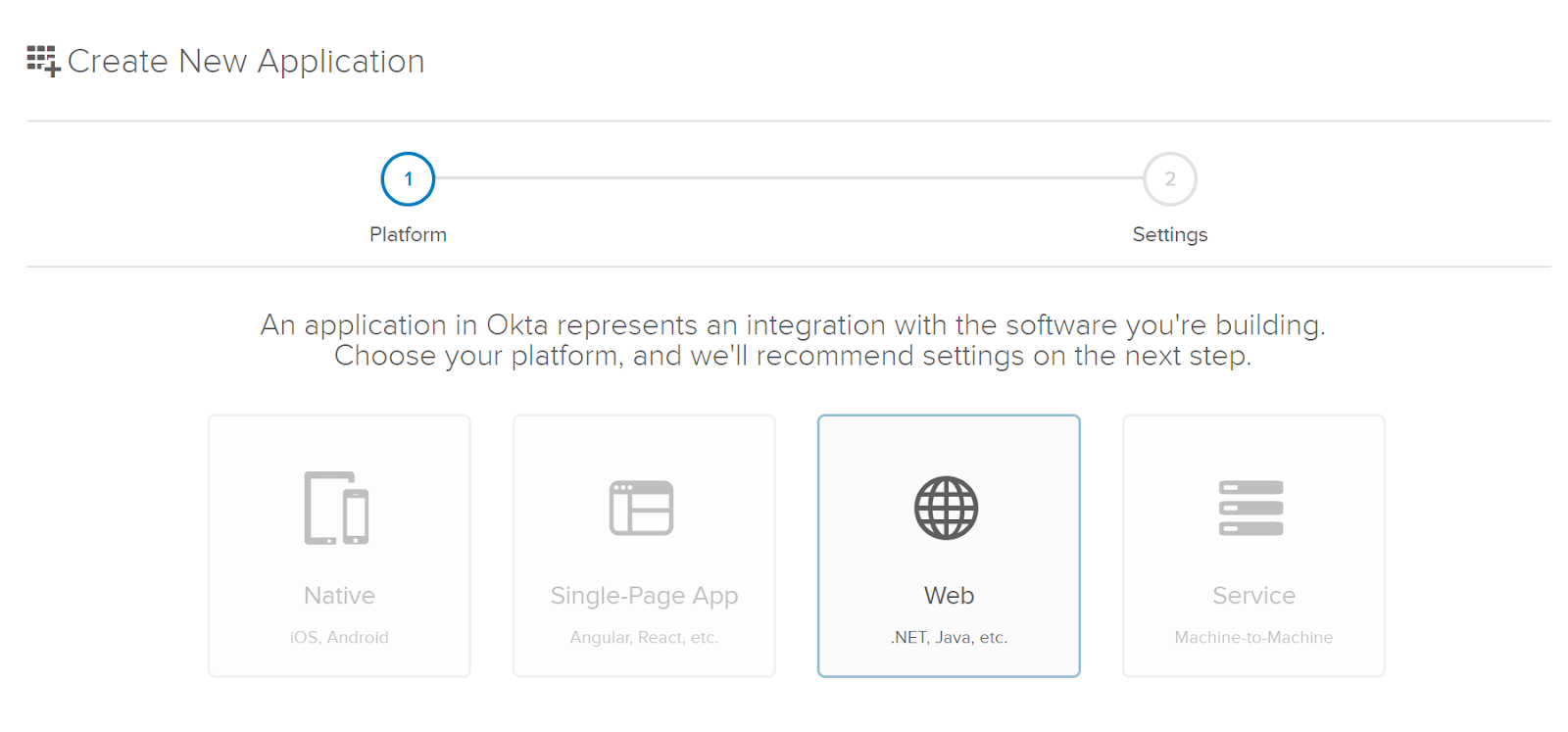Select the Web platform title
The width and height of the screenshot is (1568, 732).
coord(949,596)
